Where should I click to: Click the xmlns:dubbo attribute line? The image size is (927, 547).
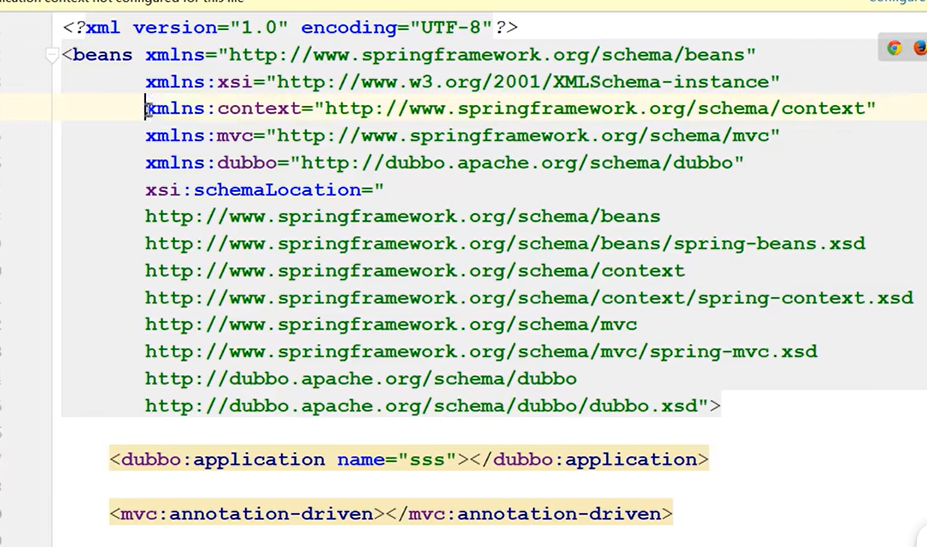[x=445, y=163]
